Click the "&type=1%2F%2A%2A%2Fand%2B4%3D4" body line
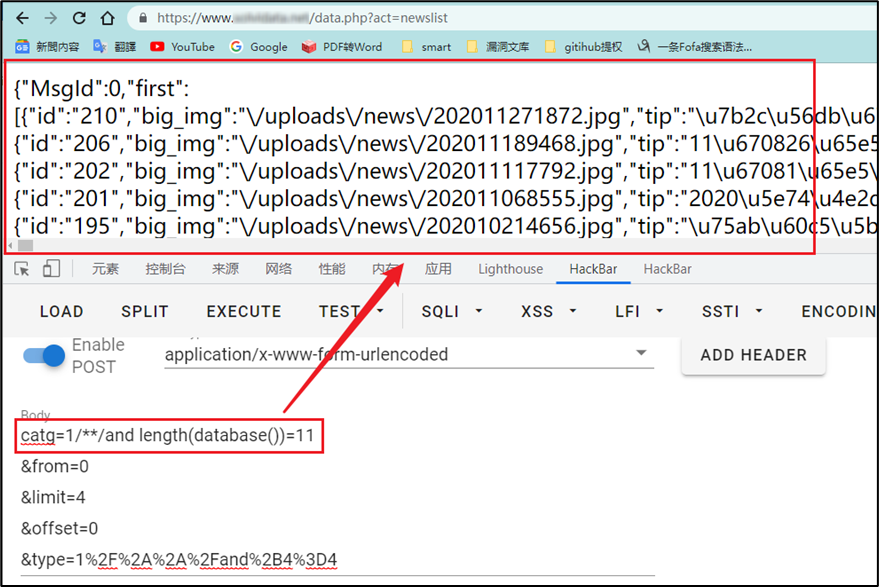The height and width of the screenshot is (587, 879). (179, 560)
